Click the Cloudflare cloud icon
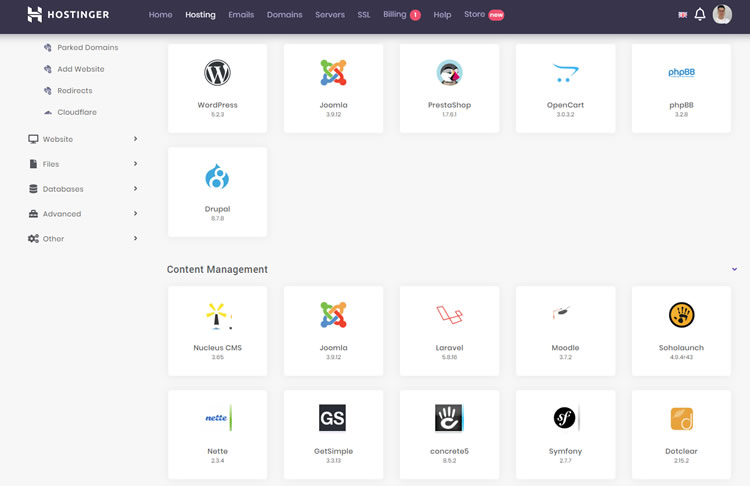Image resolution: width=750 pixels, height=486 pixels. click(48, 112)
